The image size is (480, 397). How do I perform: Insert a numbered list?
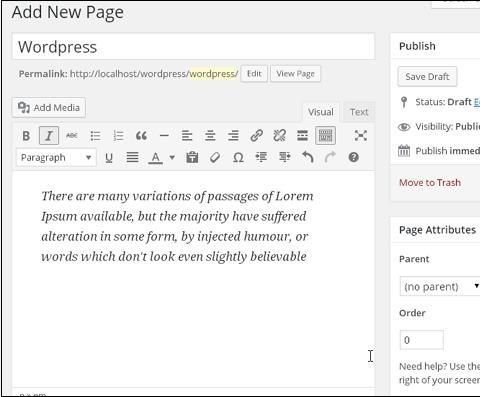pos(118,136)
